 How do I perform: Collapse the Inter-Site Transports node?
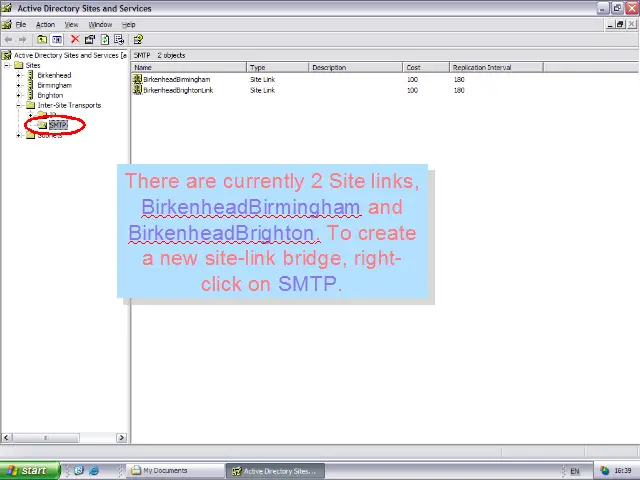19,105
